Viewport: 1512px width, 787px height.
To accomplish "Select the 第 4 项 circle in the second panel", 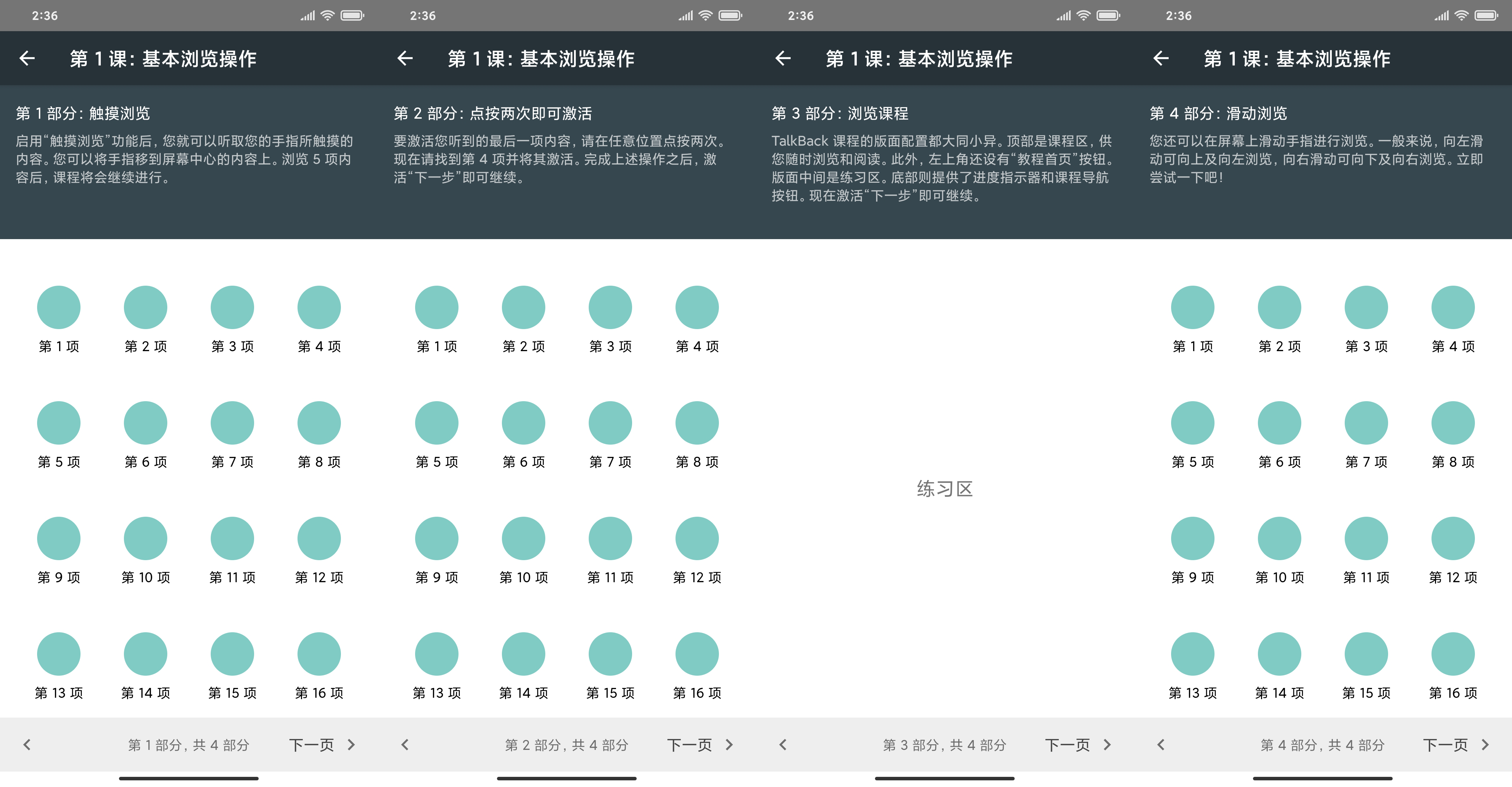I will (x=697, y=307).
